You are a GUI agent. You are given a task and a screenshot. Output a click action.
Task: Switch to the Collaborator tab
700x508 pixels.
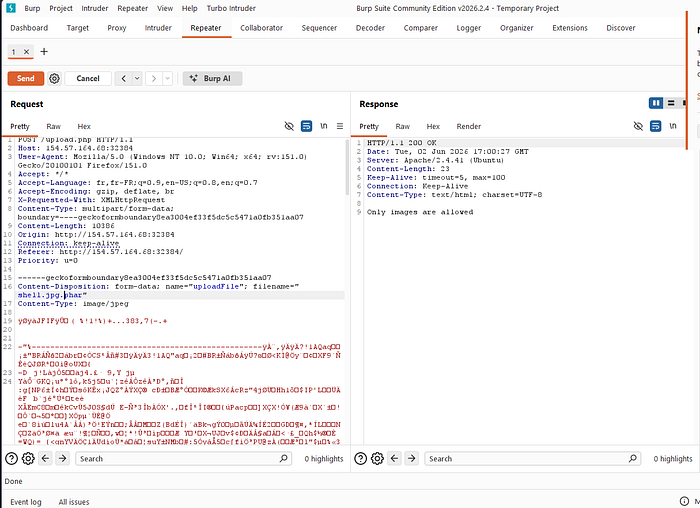pos(262,28)
